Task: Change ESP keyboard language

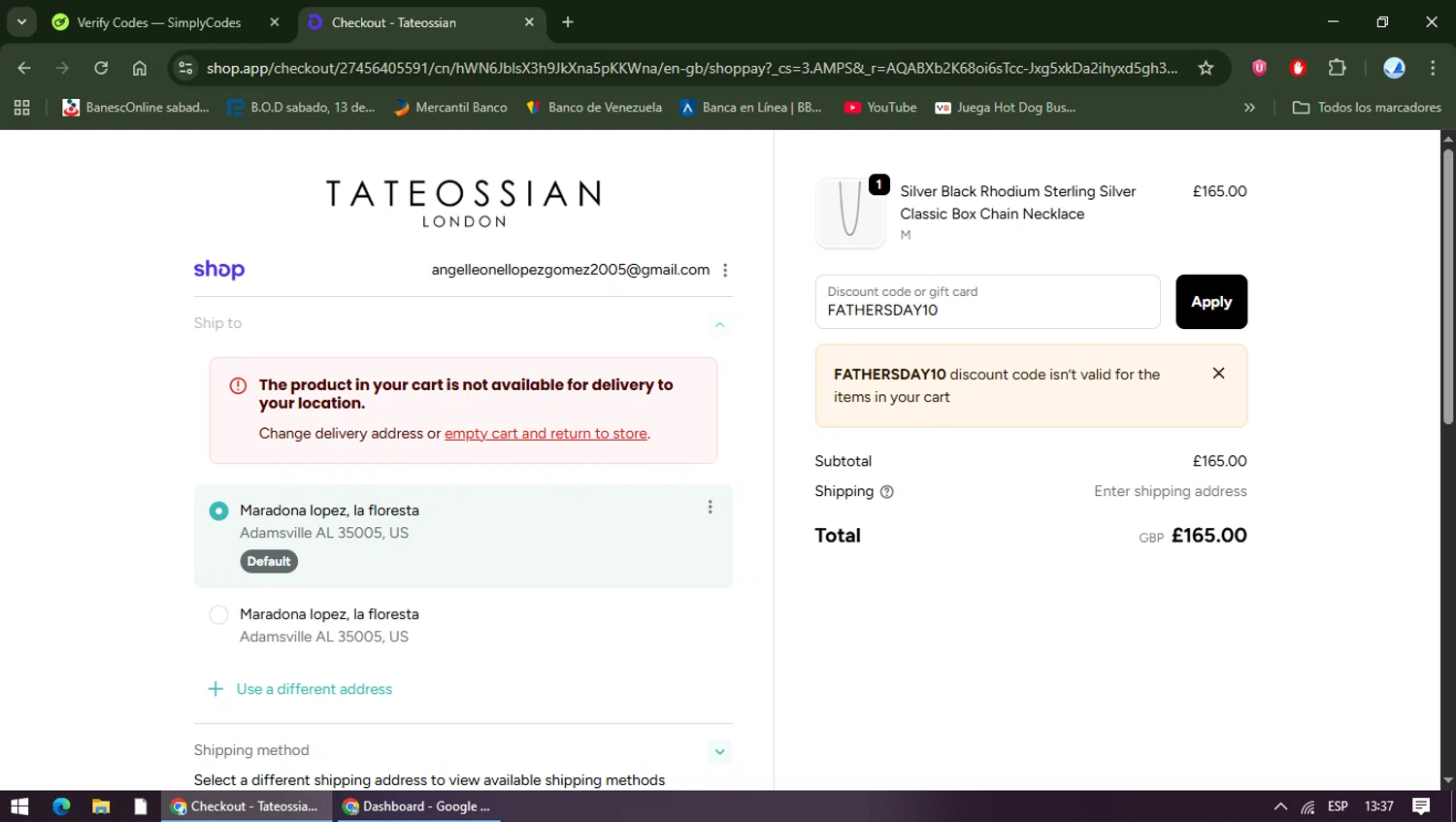Action: [x=1338, y=806]
